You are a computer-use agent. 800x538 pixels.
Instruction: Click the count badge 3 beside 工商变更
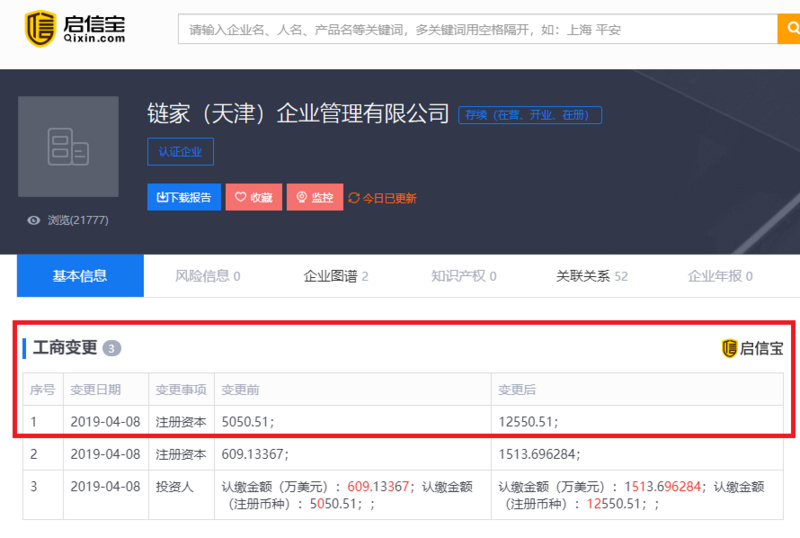tap(112, 349)
